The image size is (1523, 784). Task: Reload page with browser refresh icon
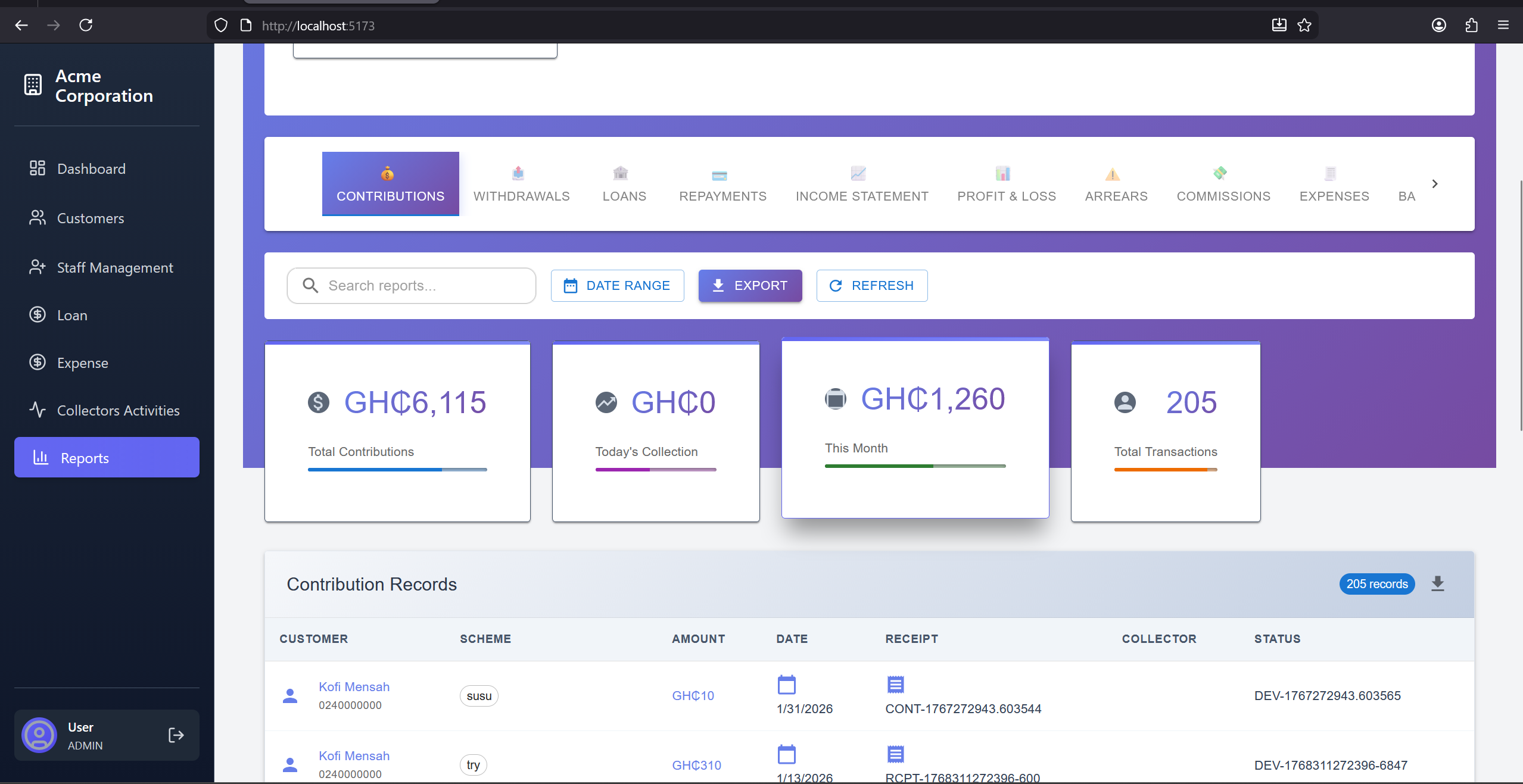tap(86, 25)
